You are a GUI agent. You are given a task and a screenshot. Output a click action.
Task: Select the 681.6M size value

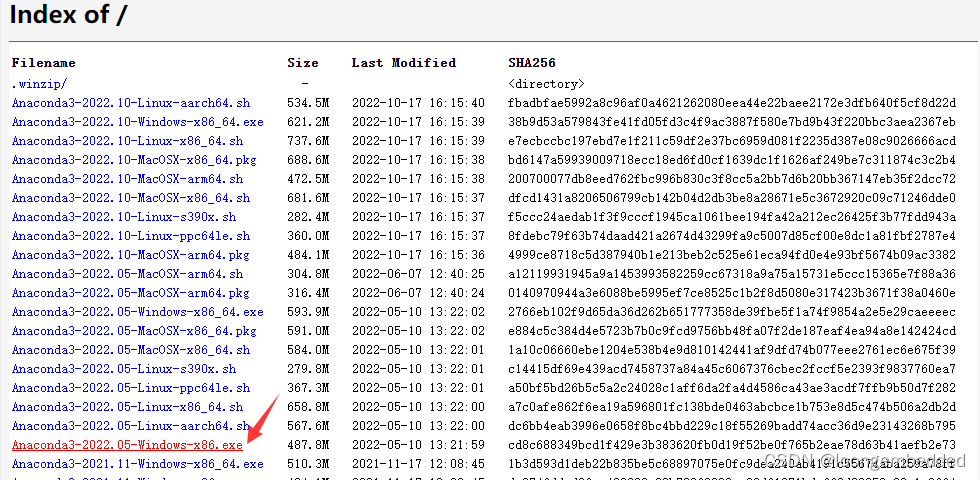point(308,198)
